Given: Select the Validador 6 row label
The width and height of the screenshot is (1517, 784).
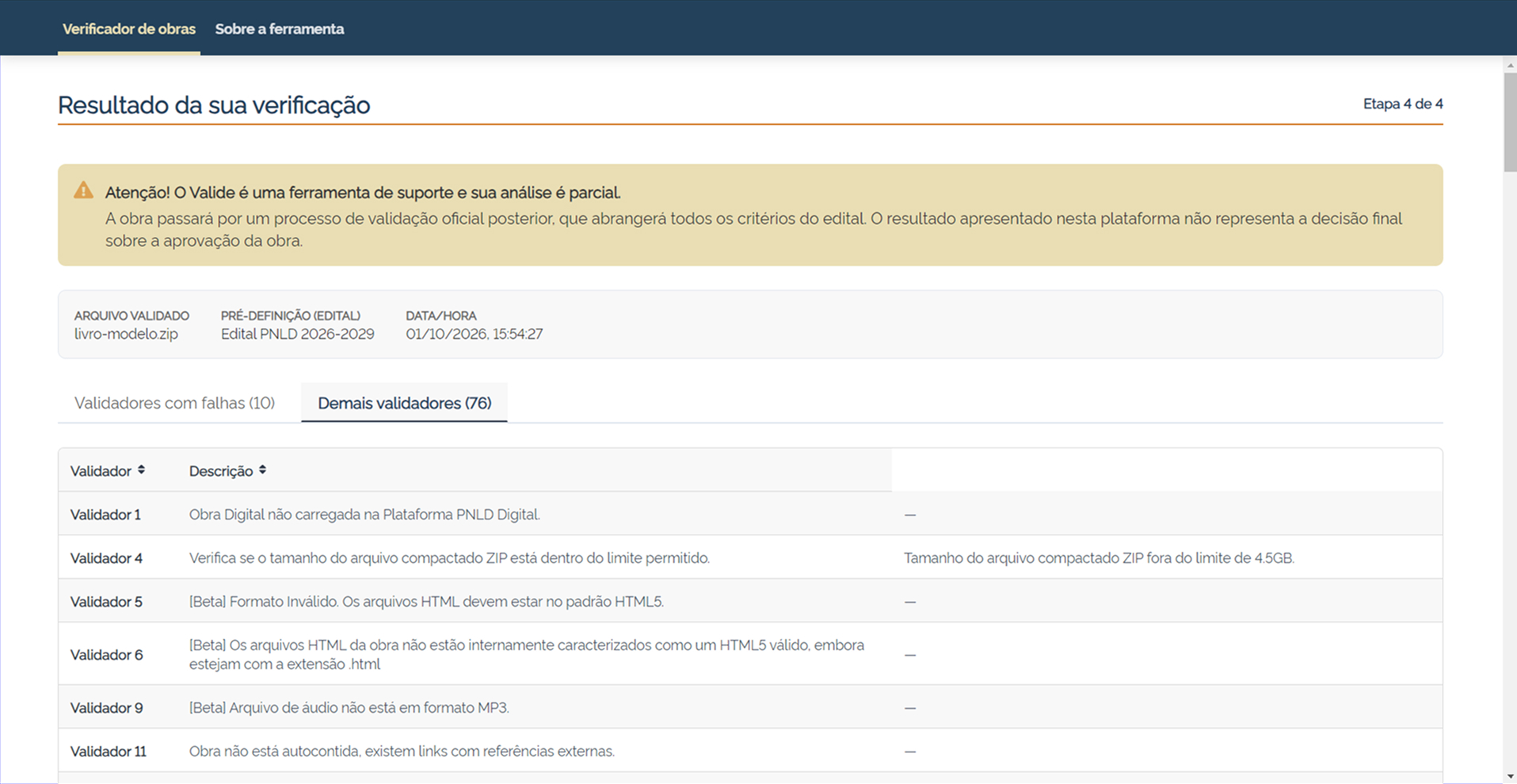Looking at the screenshot, I should click(x=106, y=655).
